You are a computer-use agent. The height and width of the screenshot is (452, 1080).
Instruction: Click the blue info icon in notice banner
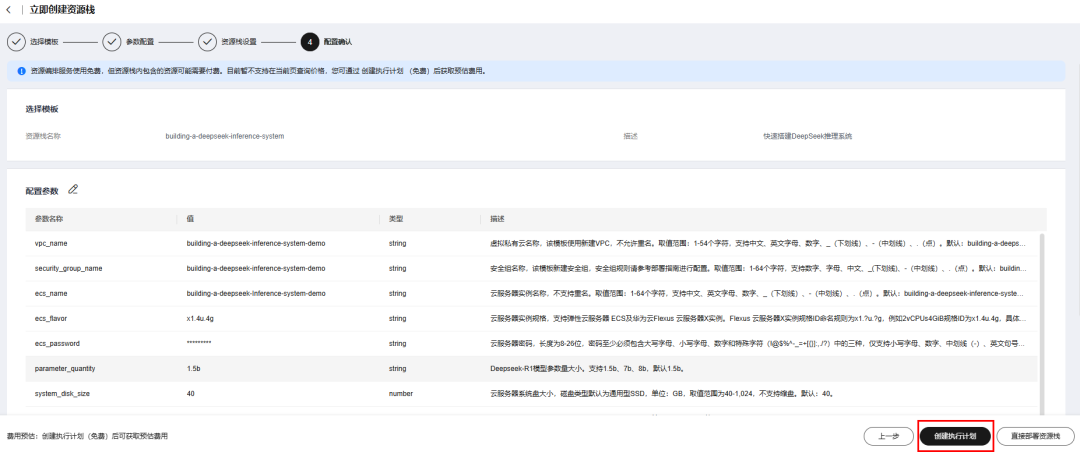(21, 70)
